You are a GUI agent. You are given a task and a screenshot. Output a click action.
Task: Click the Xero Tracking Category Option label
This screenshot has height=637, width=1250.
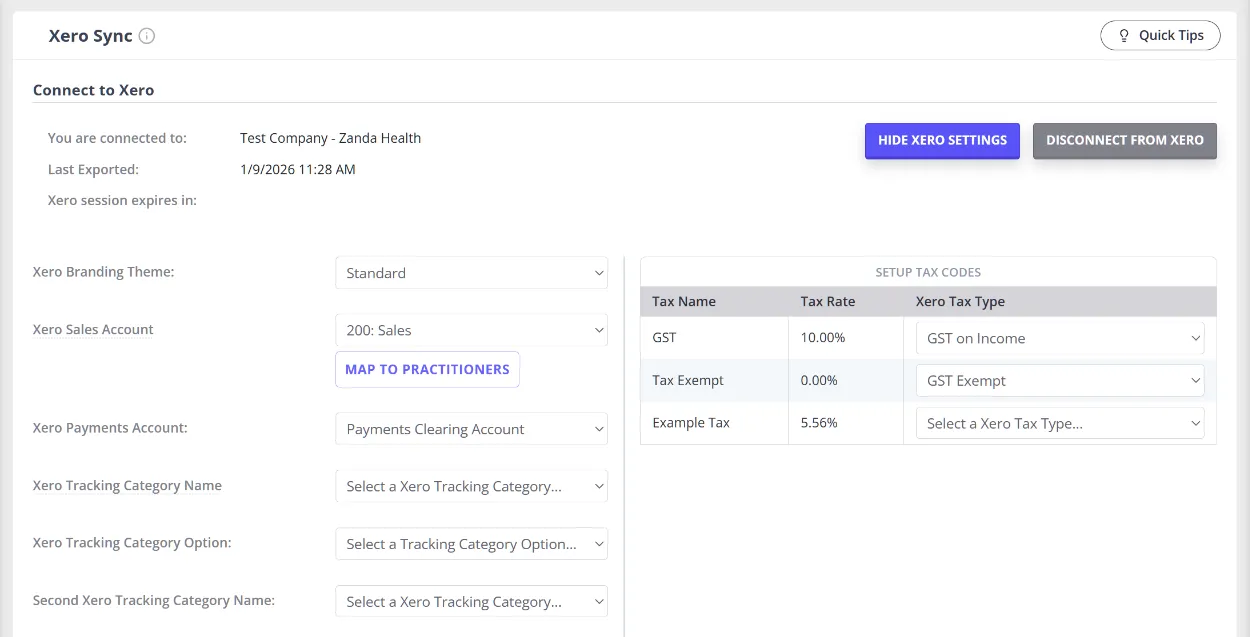click(x=132, y=543)
